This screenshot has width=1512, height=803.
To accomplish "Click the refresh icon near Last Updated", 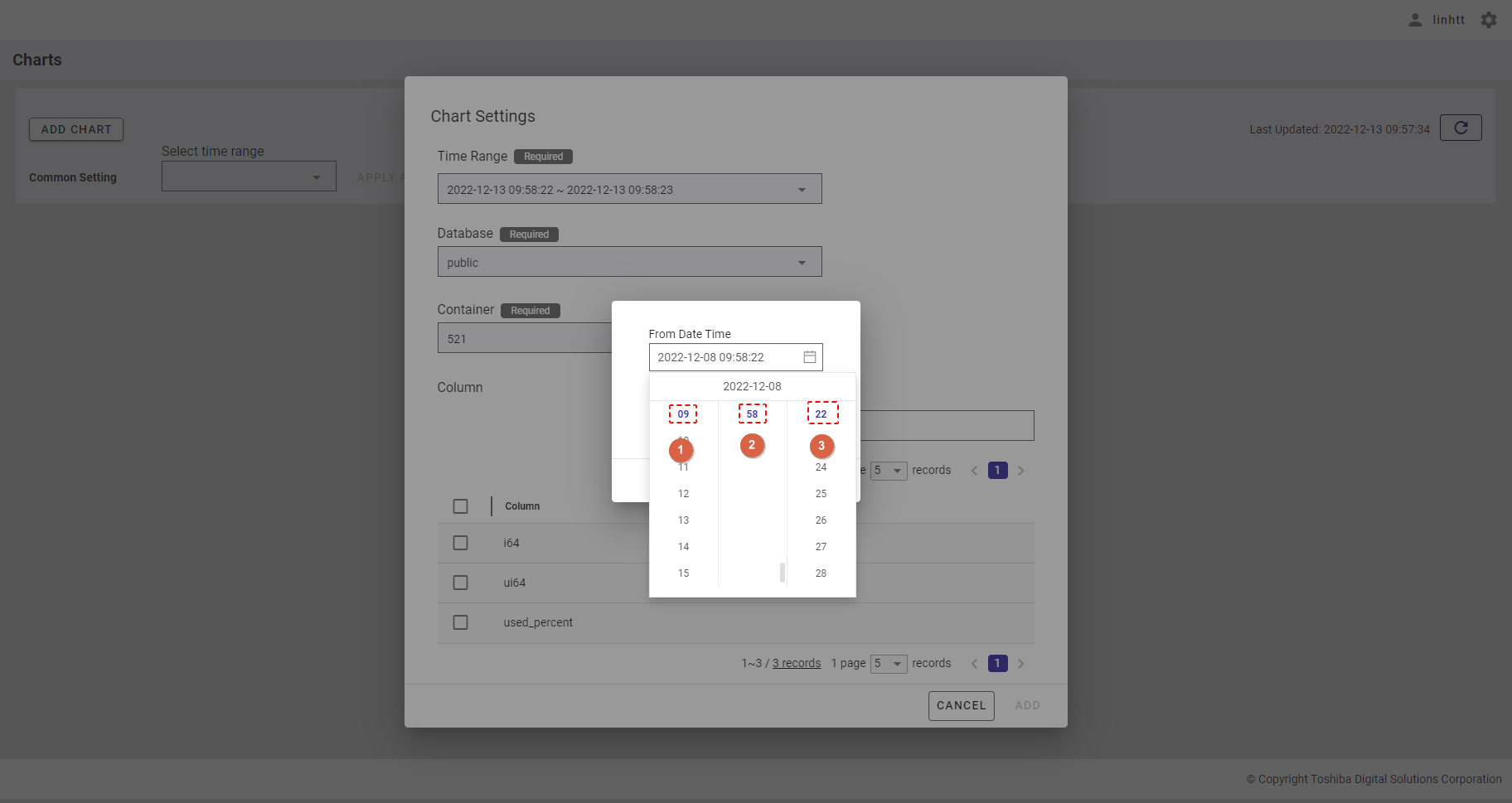I will click(1461, 128).
